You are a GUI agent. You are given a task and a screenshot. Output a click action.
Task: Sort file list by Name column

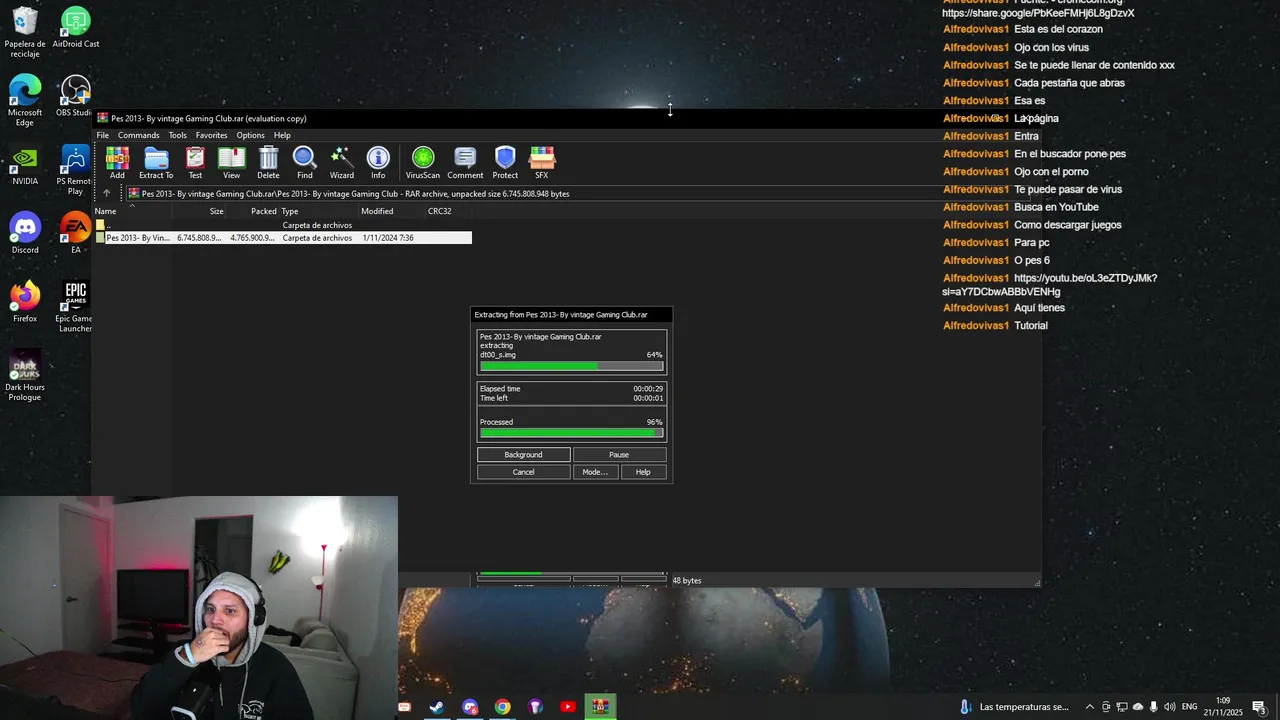tap(132, 211)
